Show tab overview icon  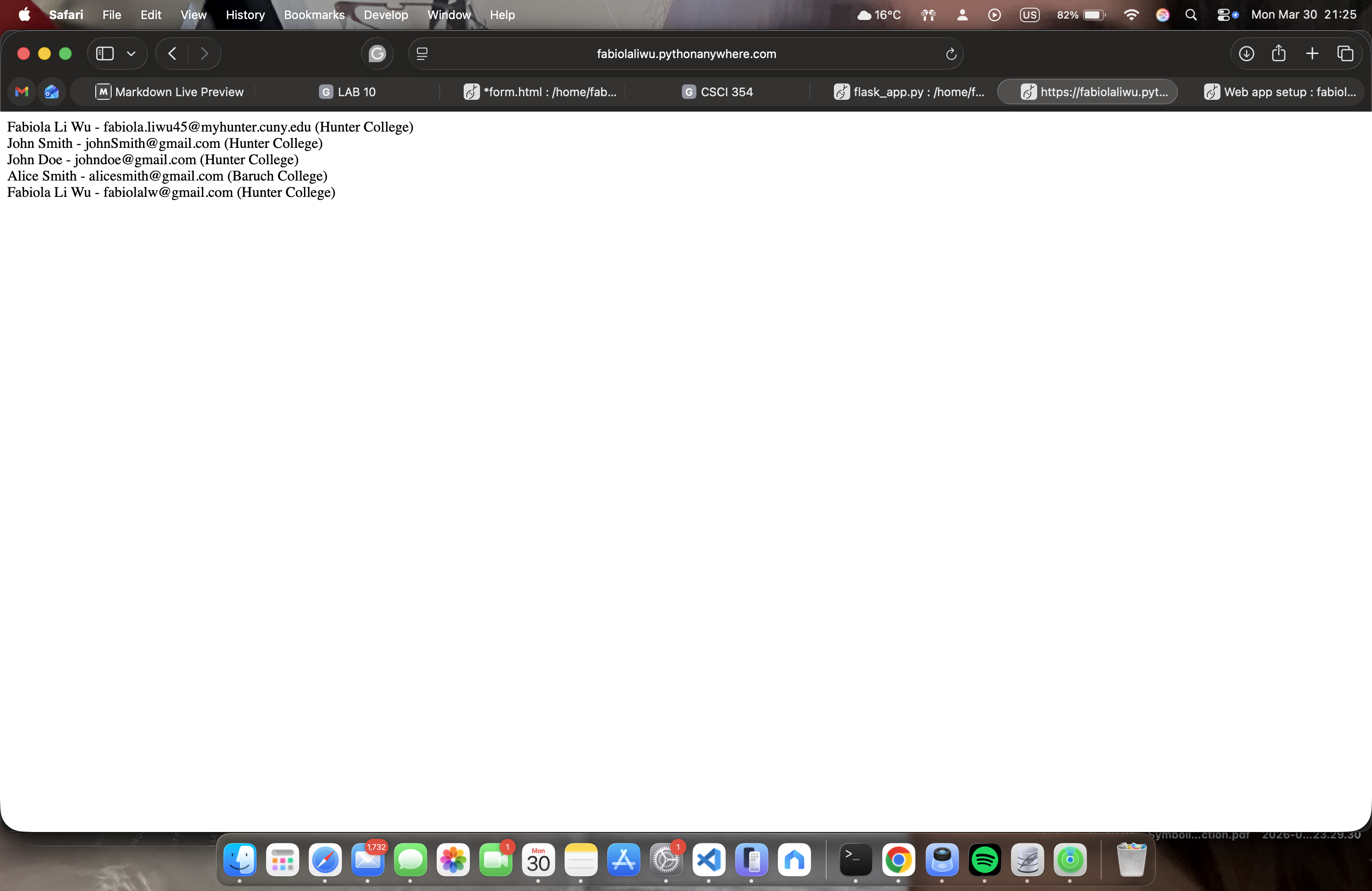pos(1346,54)
